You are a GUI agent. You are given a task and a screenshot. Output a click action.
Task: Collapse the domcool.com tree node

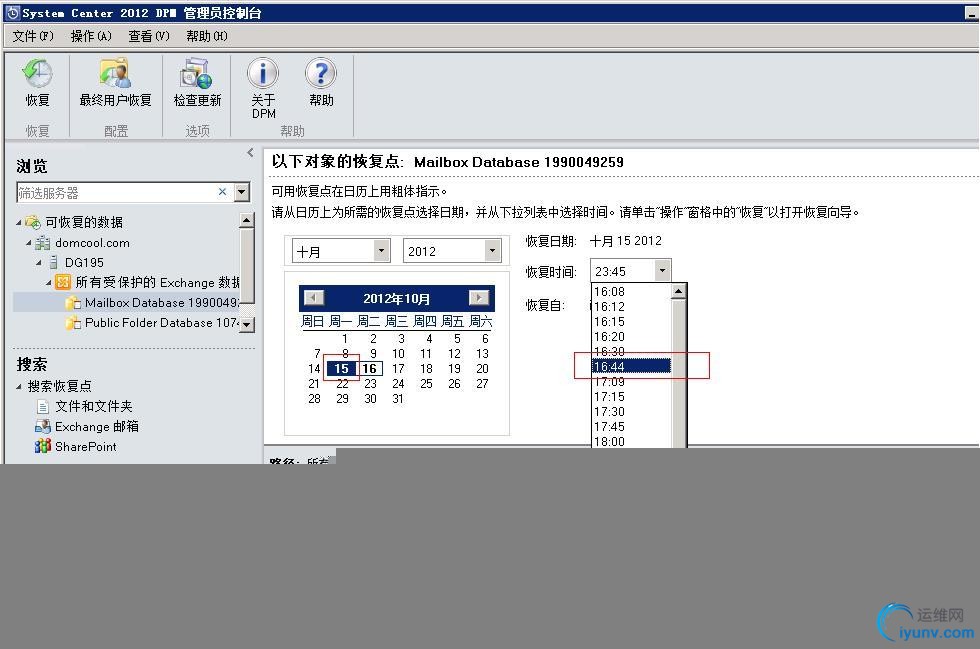29,243
